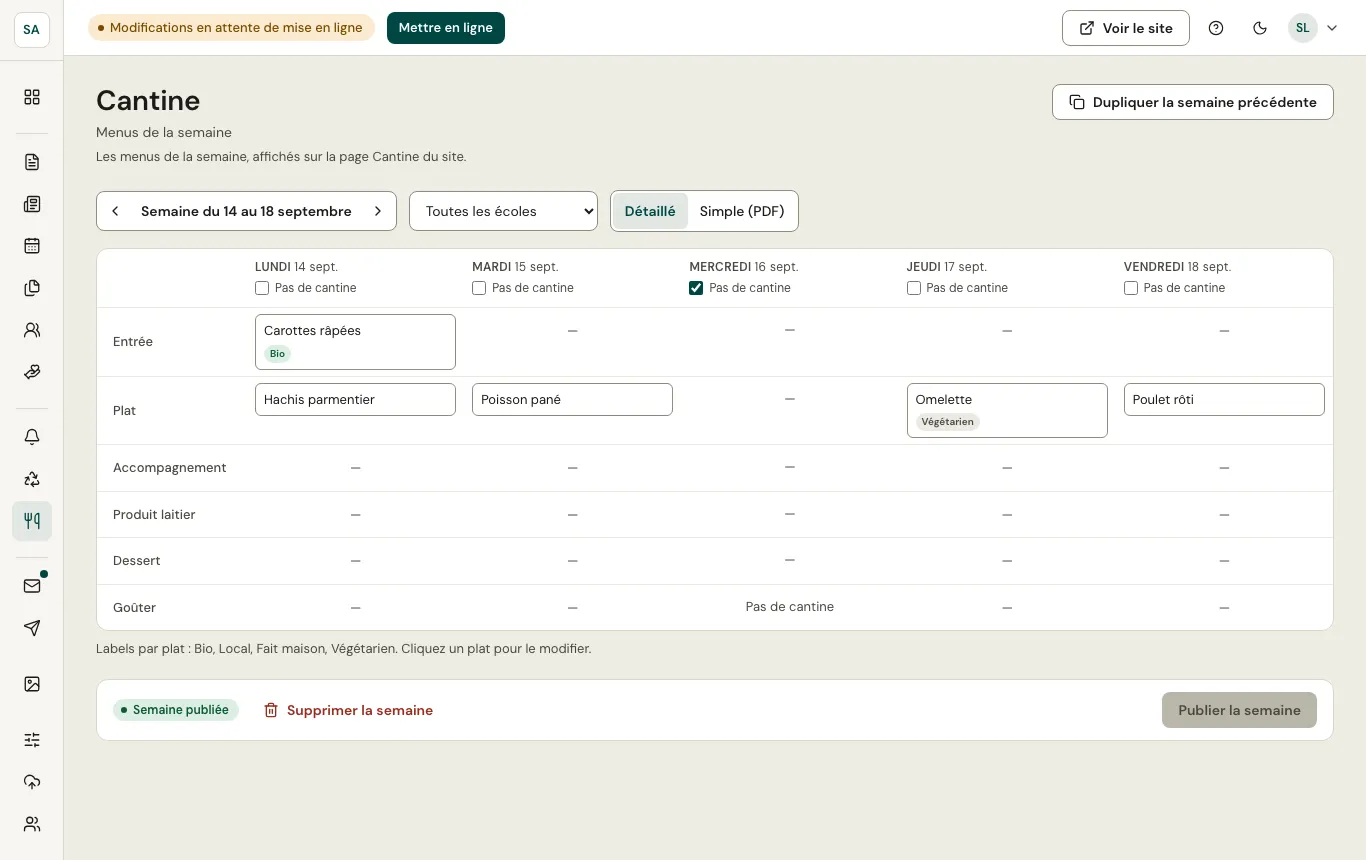The image size is (1366, 860).
Task: Open the sliders settings icon in sidebar
Action: [x=32, y=740]
